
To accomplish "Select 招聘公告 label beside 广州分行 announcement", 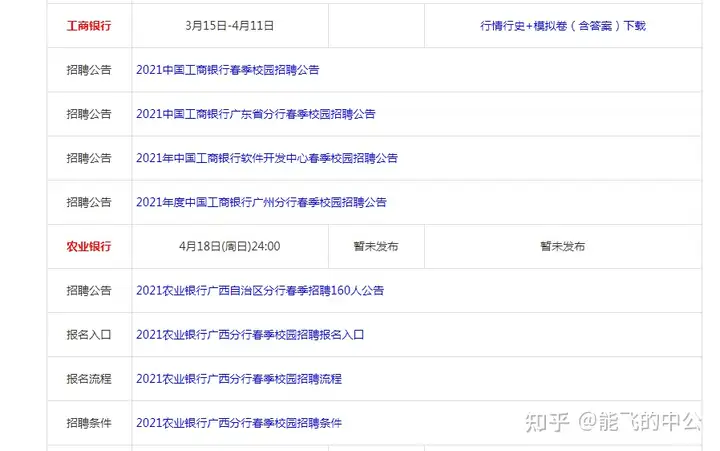I will tap(89, 202).
